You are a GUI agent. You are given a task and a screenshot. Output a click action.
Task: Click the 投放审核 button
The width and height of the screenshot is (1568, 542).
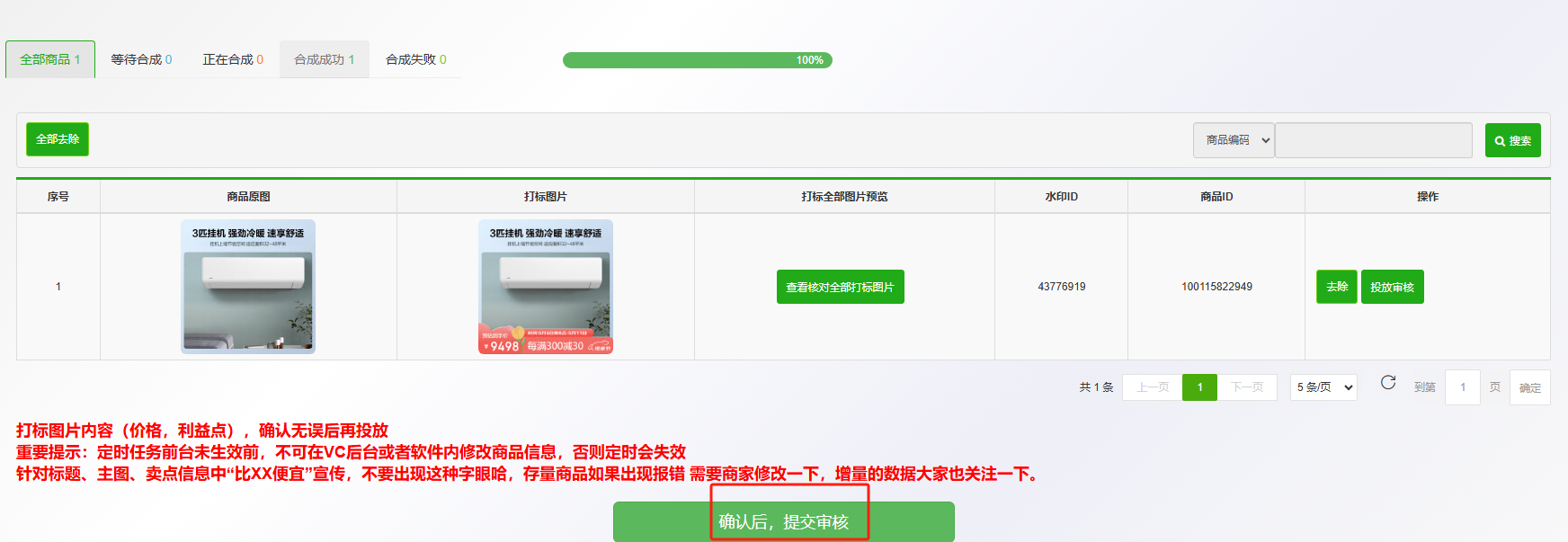click(1392, 287)
